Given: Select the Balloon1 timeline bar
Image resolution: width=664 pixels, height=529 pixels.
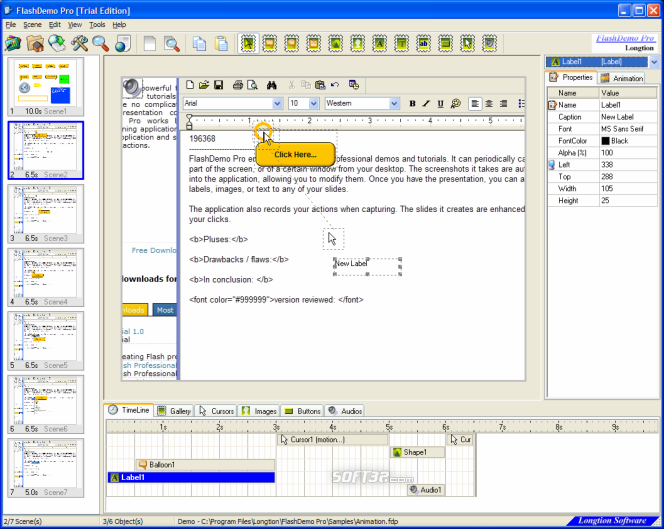Looking at the screenshot, I should tap(205, 465).
